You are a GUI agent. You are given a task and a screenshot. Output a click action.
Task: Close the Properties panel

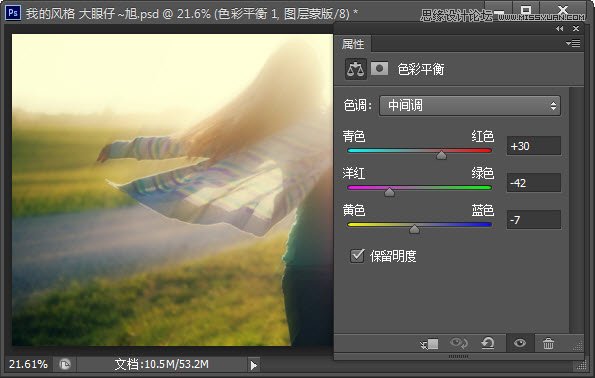coord(576,29)
